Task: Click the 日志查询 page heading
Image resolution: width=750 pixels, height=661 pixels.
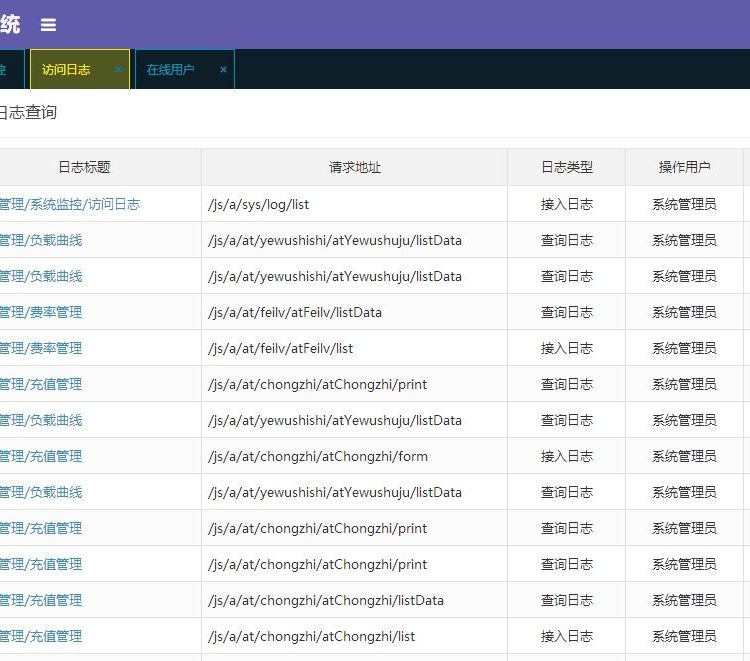Action: pyautogui.click(x=28, y=113)
